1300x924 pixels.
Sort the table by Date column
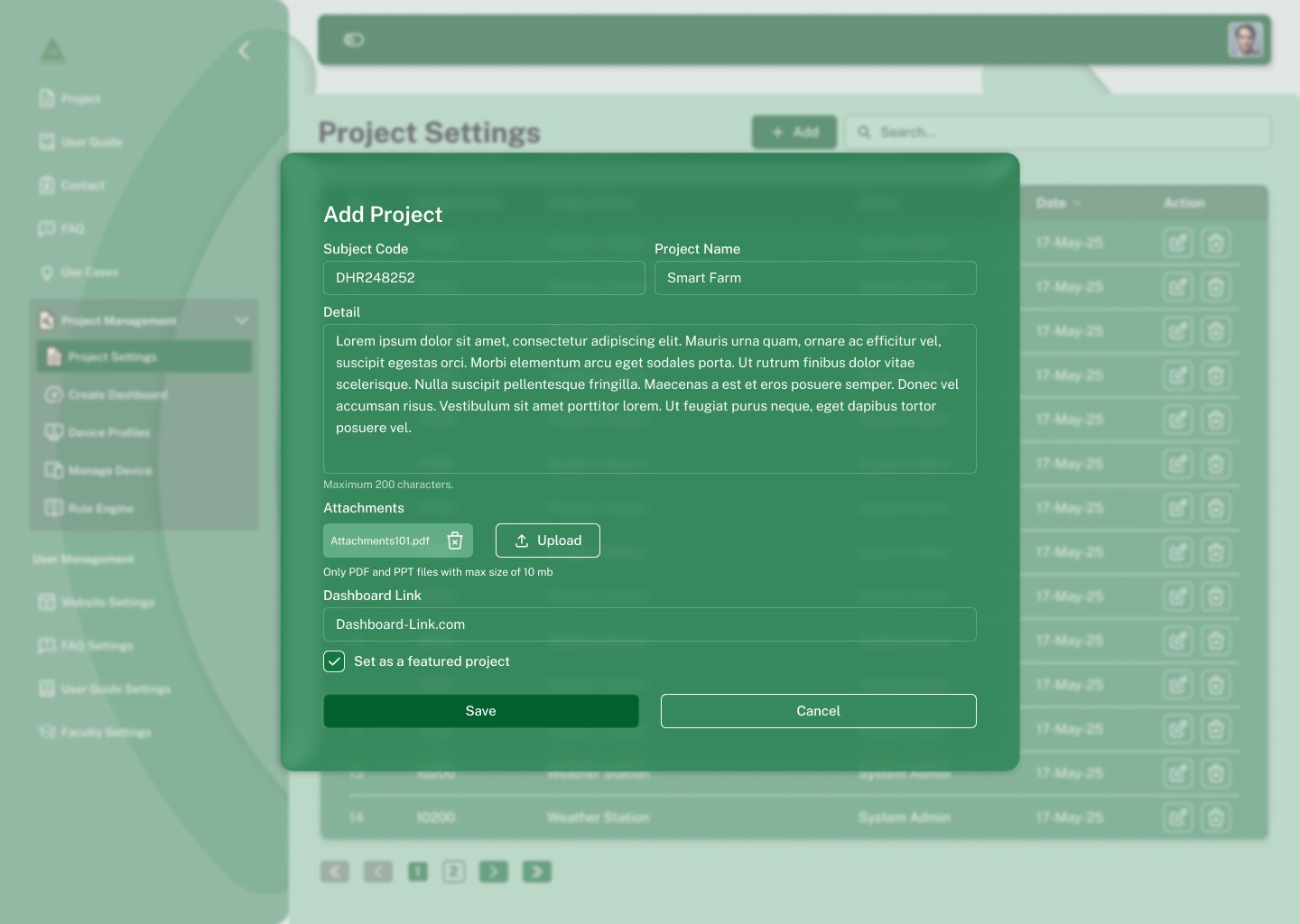(1058, 203)
